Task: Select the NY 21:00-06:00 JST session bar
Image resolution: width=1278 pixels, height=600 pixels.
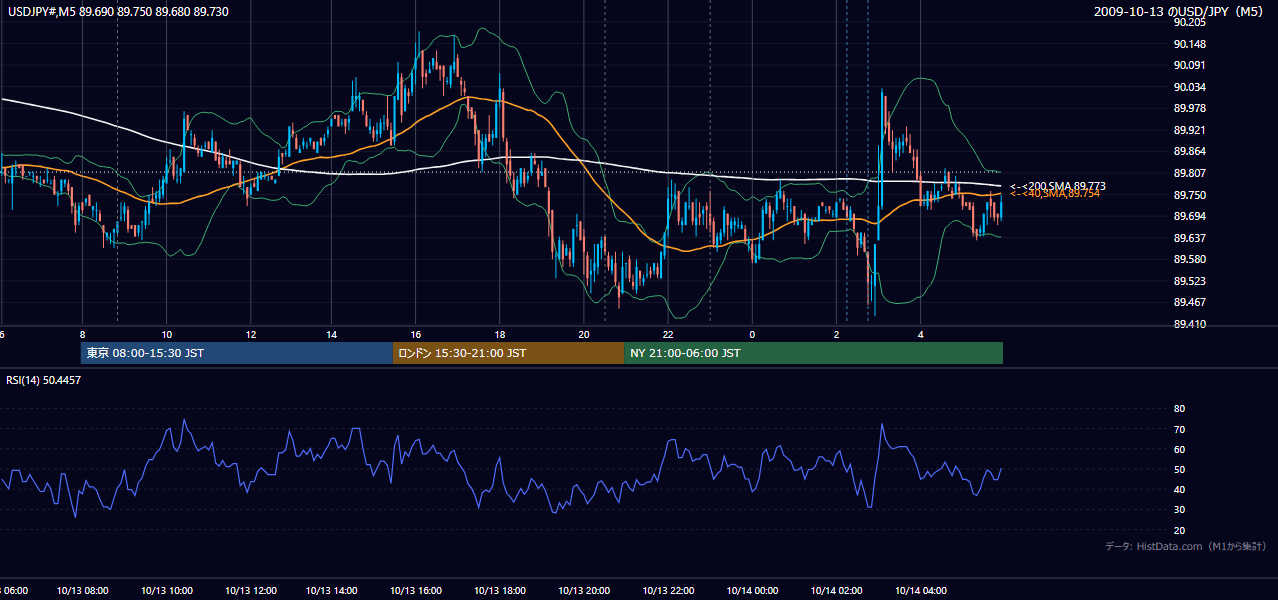Action: (x=813, y=353)
